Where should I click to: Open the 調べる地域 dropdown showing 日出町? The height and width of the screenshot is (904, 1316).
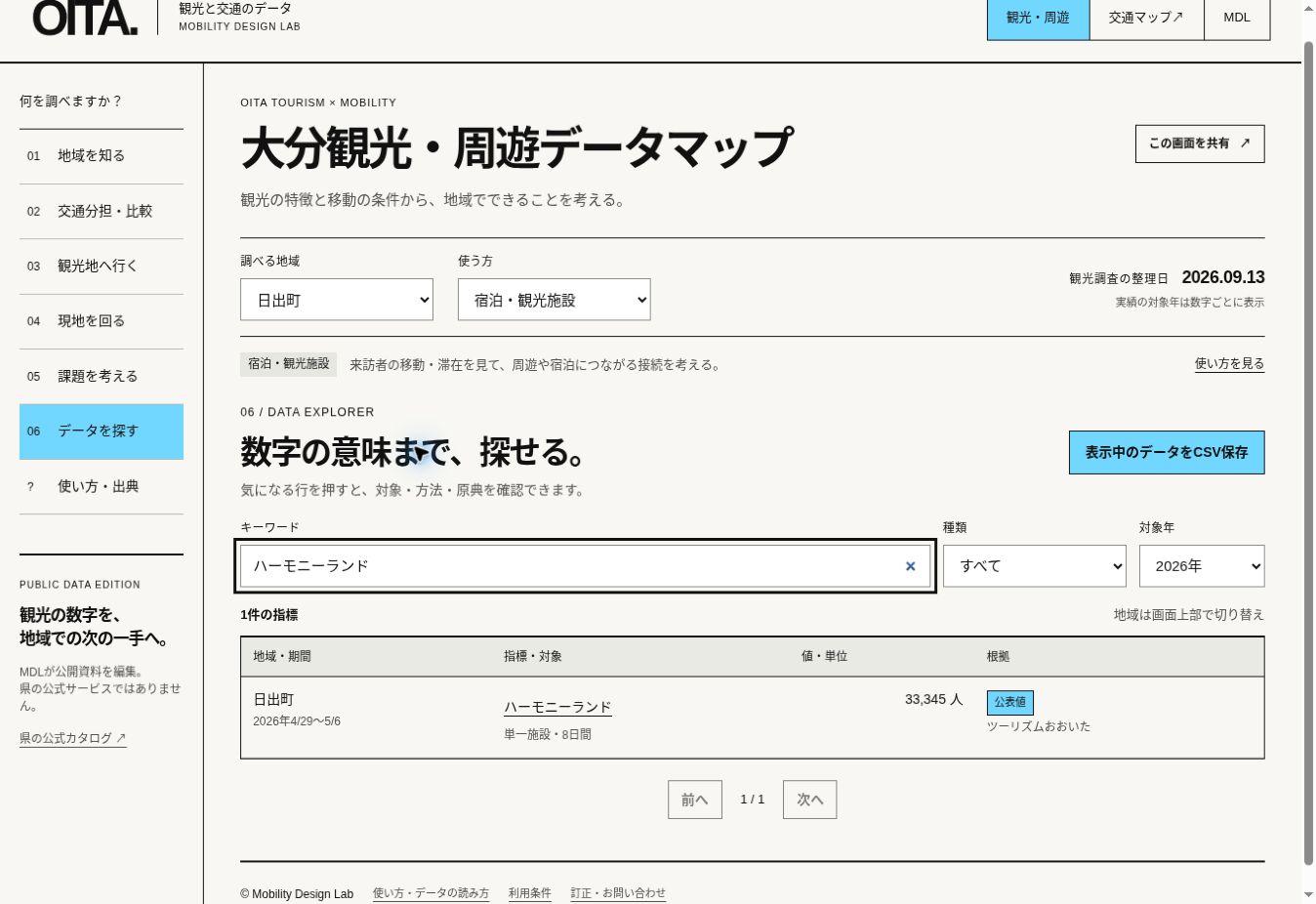click(337, 300)
